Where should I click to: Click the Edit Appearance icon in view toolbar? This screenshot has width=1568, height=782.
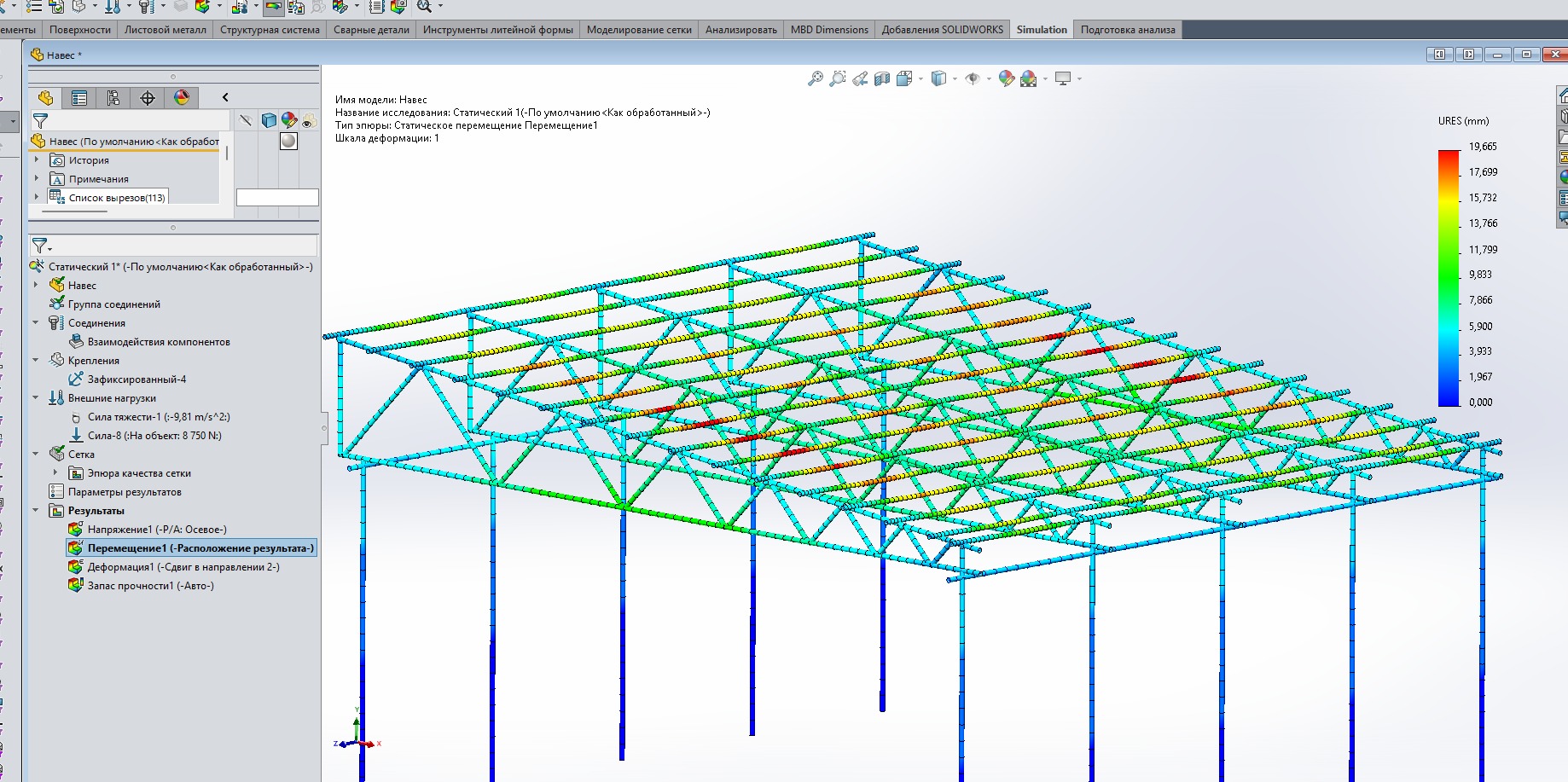(x=1007, y=78)
